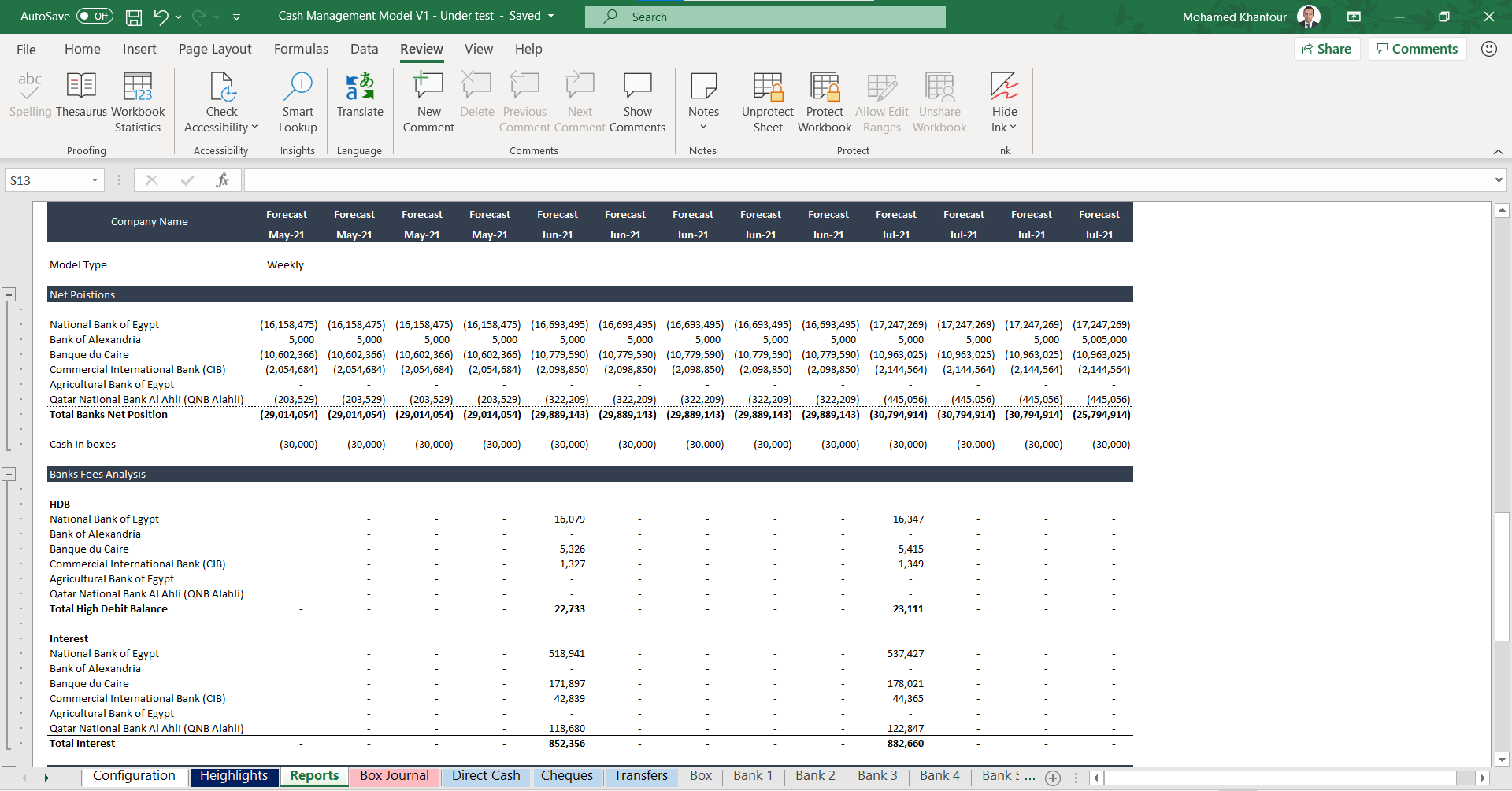Click the Share button
The height and width of the screenshot is (791, 1512).
tap(1327, 49)
